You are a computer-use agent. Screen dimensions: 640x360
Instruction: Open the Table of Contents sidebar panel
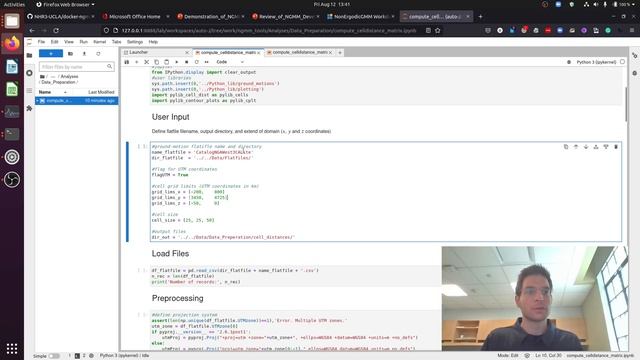(29, 91)
